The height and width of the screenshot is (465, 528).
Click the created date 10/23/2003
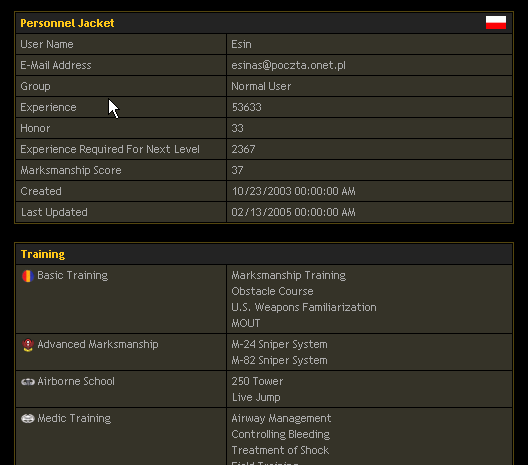(x=262, y=191)
